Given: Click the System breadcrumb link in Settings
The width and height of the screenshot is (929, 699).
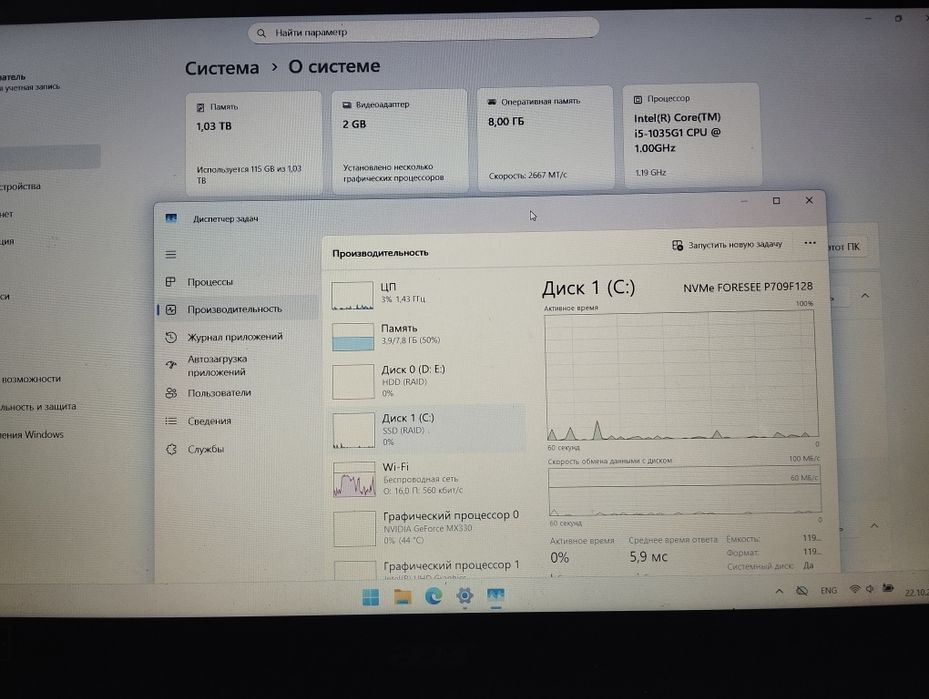Looking at the screenshot, I should point(222,68).
